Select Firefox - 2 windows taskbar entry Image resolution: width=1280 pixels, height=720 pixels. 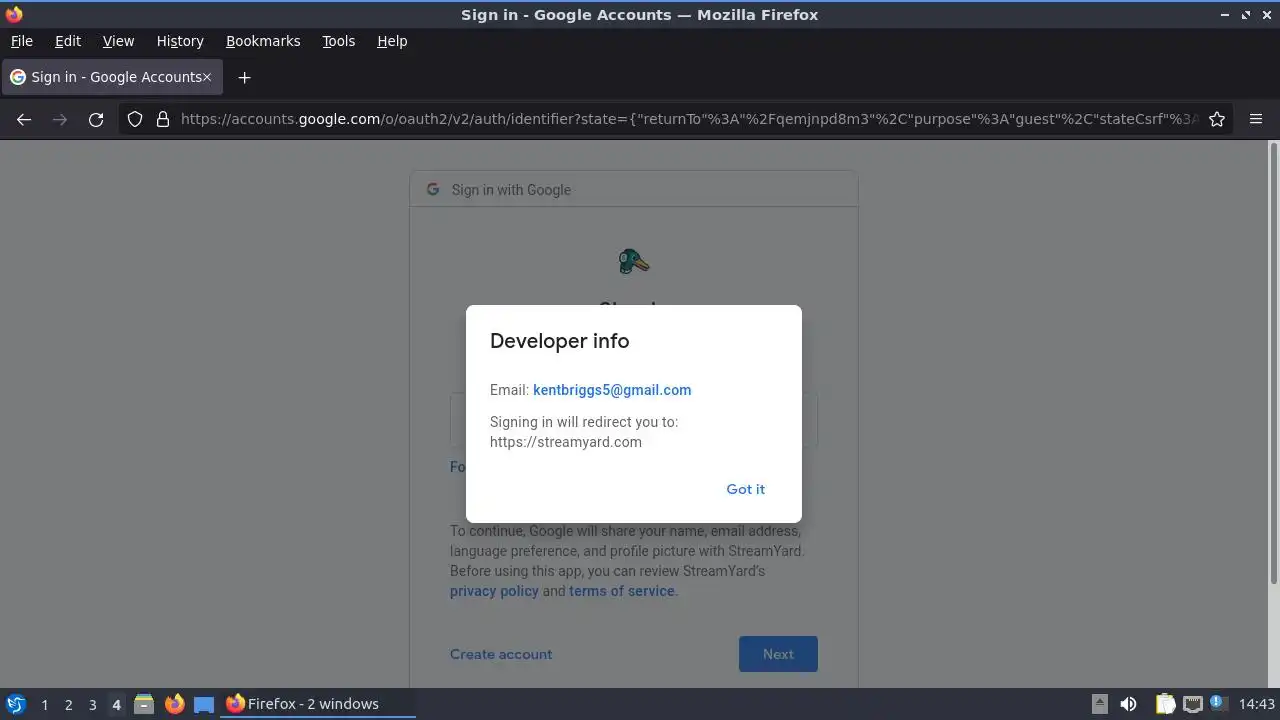318,704
